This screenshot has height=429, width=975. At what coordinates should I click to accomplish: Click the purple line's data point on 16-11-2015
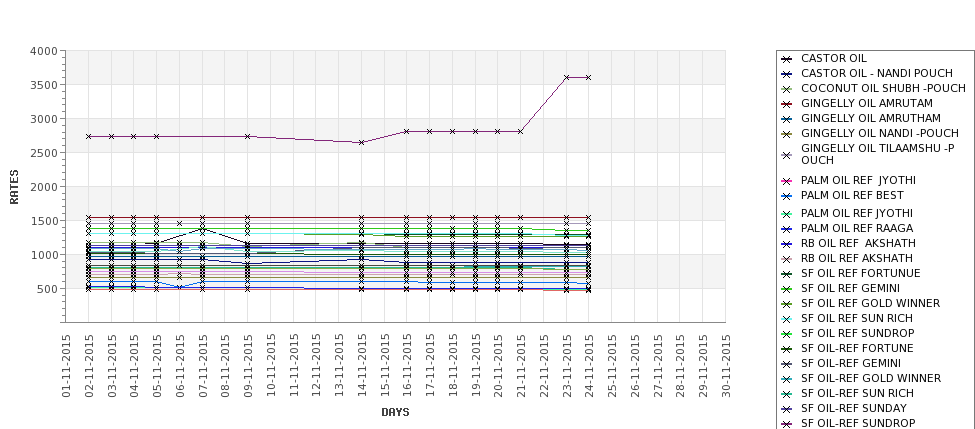pyautogui.click(x=407, y=131)
